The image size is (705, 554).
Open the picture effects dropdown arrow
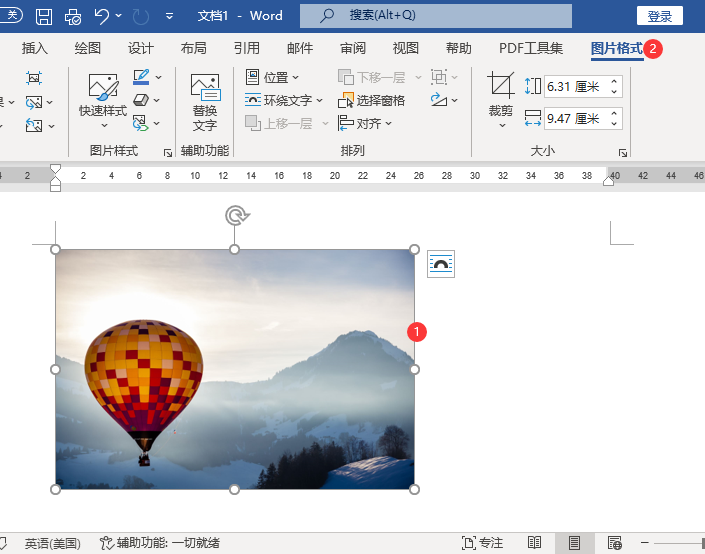point(156,100)
